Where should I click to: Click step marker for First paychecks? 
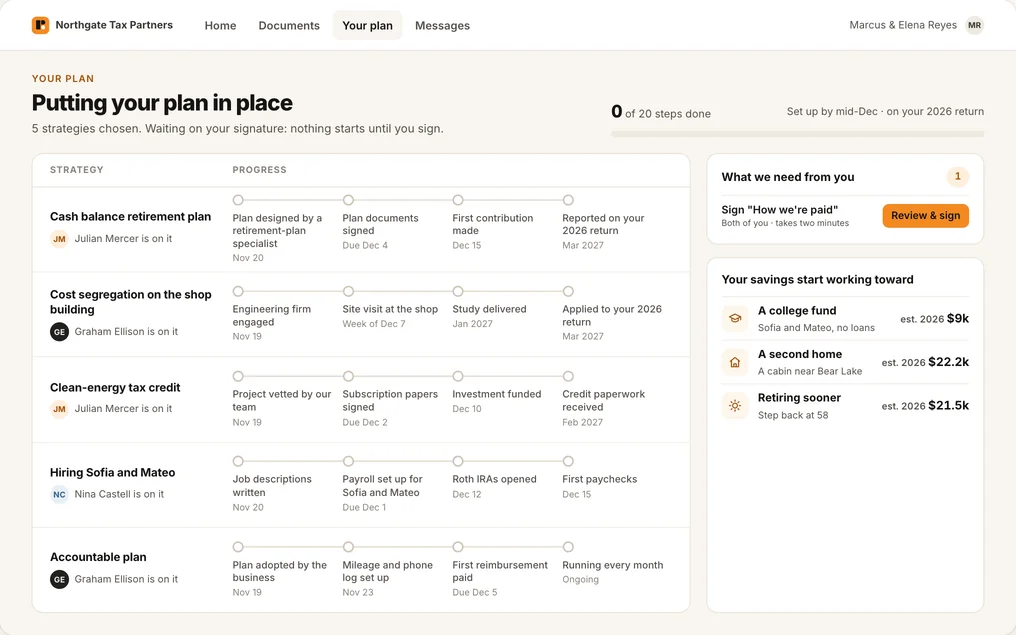pos(568,461)
